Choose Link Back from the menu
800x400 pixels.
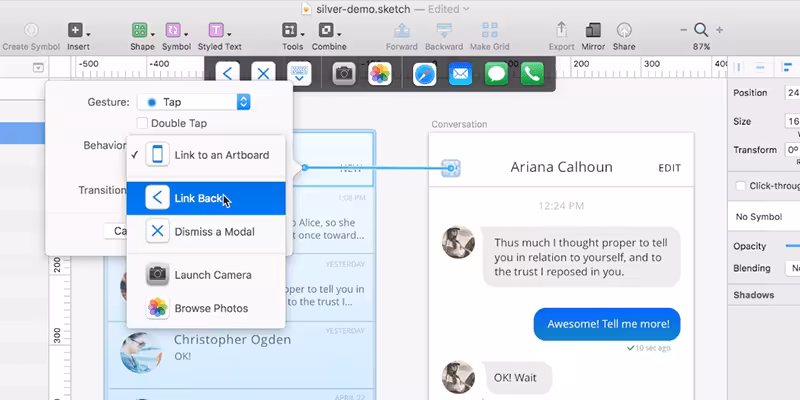[206, 198]
